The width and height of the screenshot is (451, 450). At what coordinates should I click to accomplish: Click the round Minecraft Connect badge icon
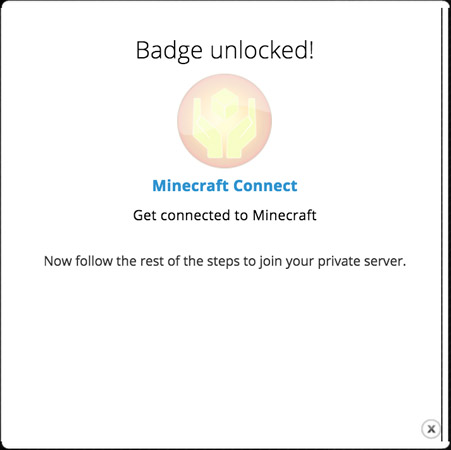click(224, 121)
